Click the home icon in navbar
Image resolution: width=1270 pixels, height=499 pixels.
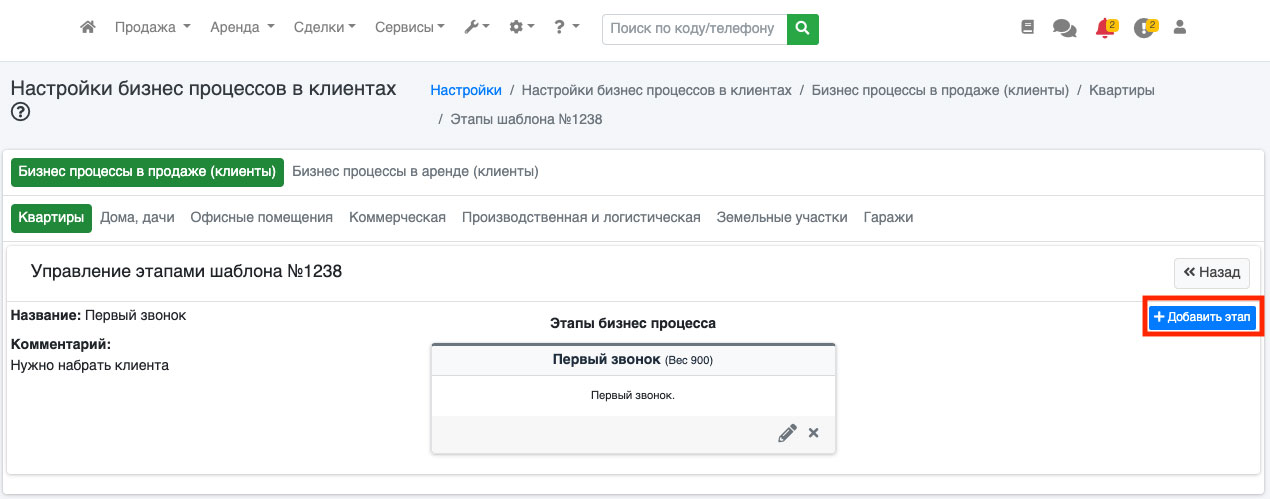88,28
